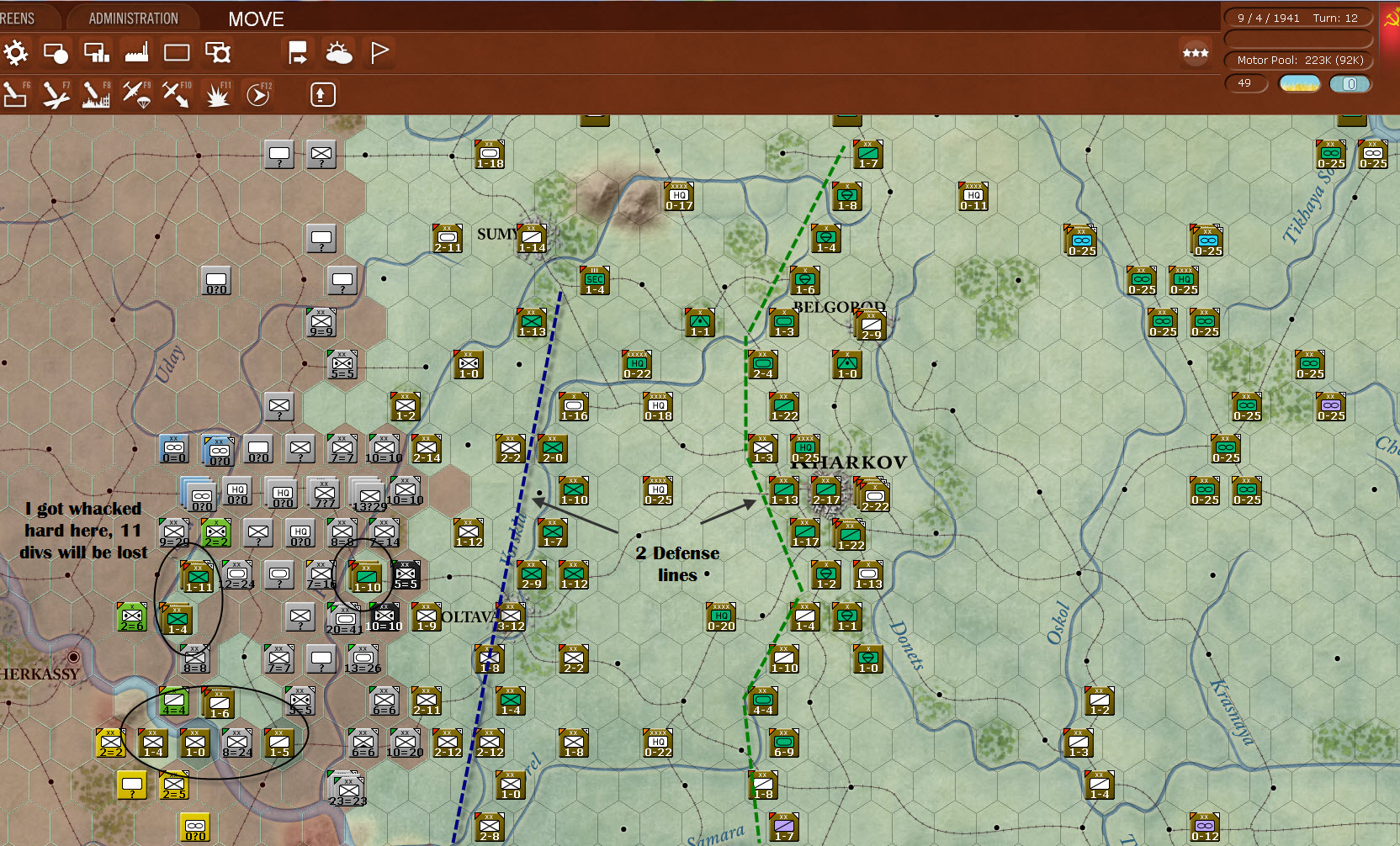Select the 3-12 unit at Poltava
Image resolution: width=1400 pixels, height=846 pixels.
[511, 617]
